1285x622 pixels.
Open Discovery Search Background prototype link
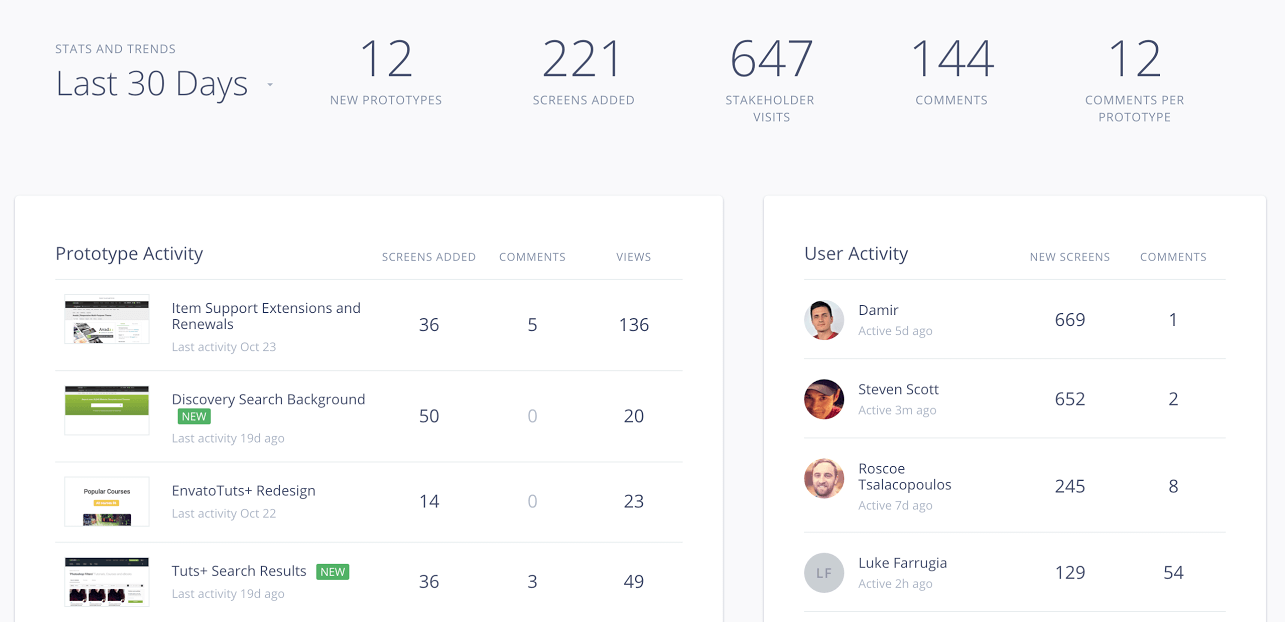click(x=268, y=399)
